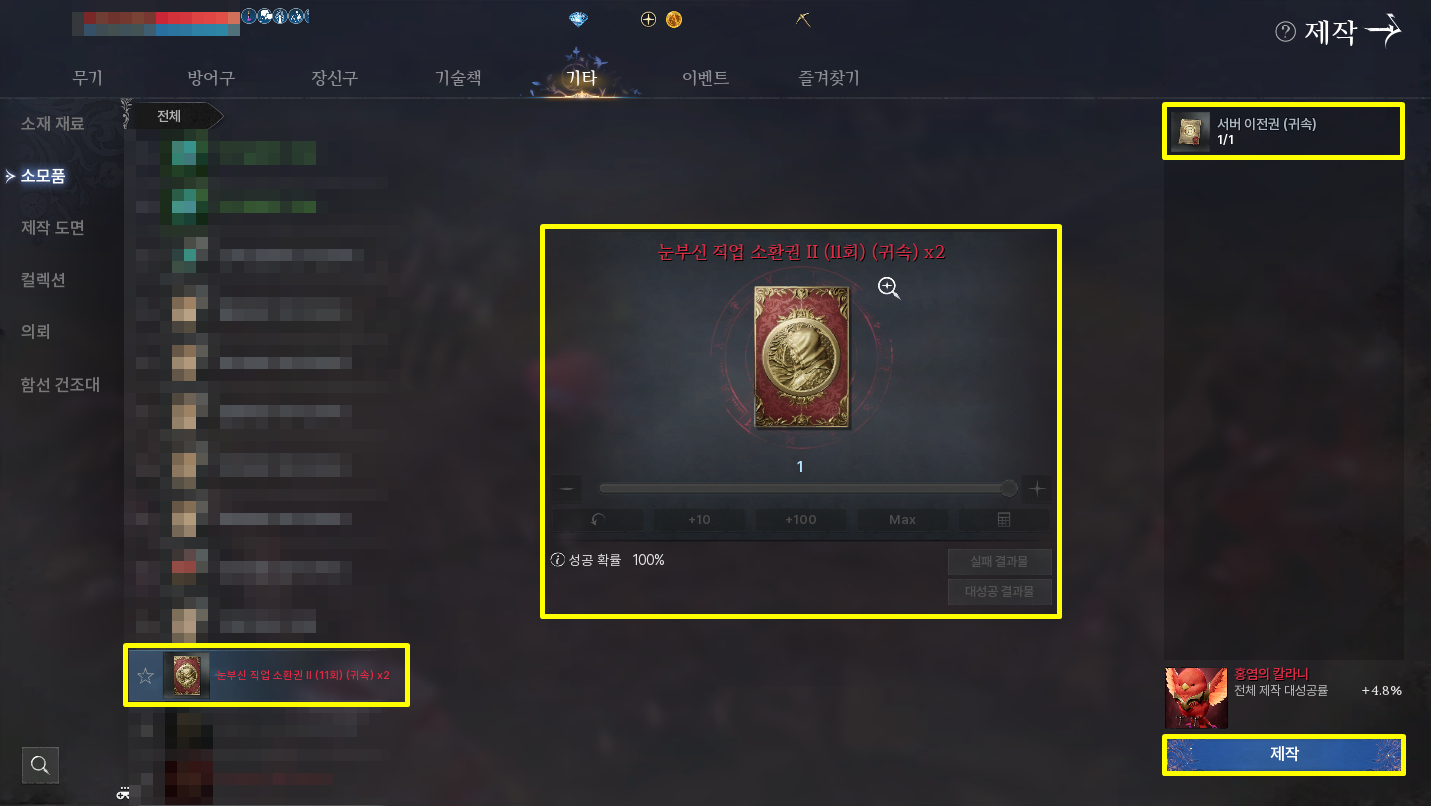Click the help question mark next to 제작
The height and width of the screenshot is (806, 1431).
coord(1285,32)
